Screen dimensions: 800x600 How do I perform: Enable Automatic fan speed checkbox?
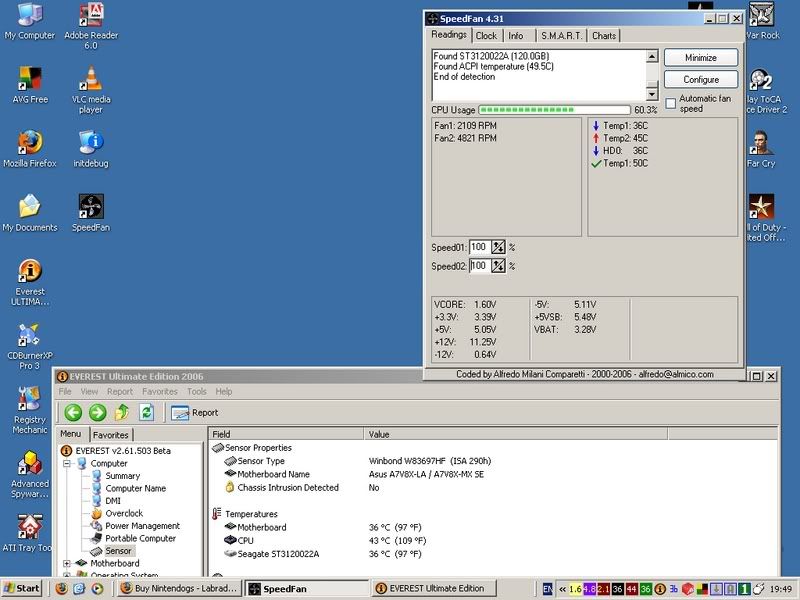(670, 102)
